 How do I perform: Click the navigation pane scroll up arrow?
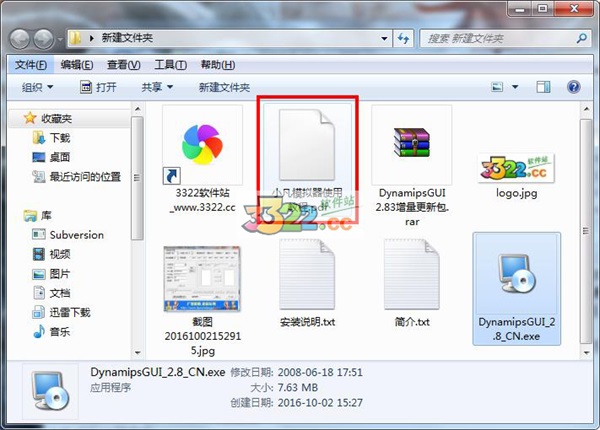pos(138,109)
